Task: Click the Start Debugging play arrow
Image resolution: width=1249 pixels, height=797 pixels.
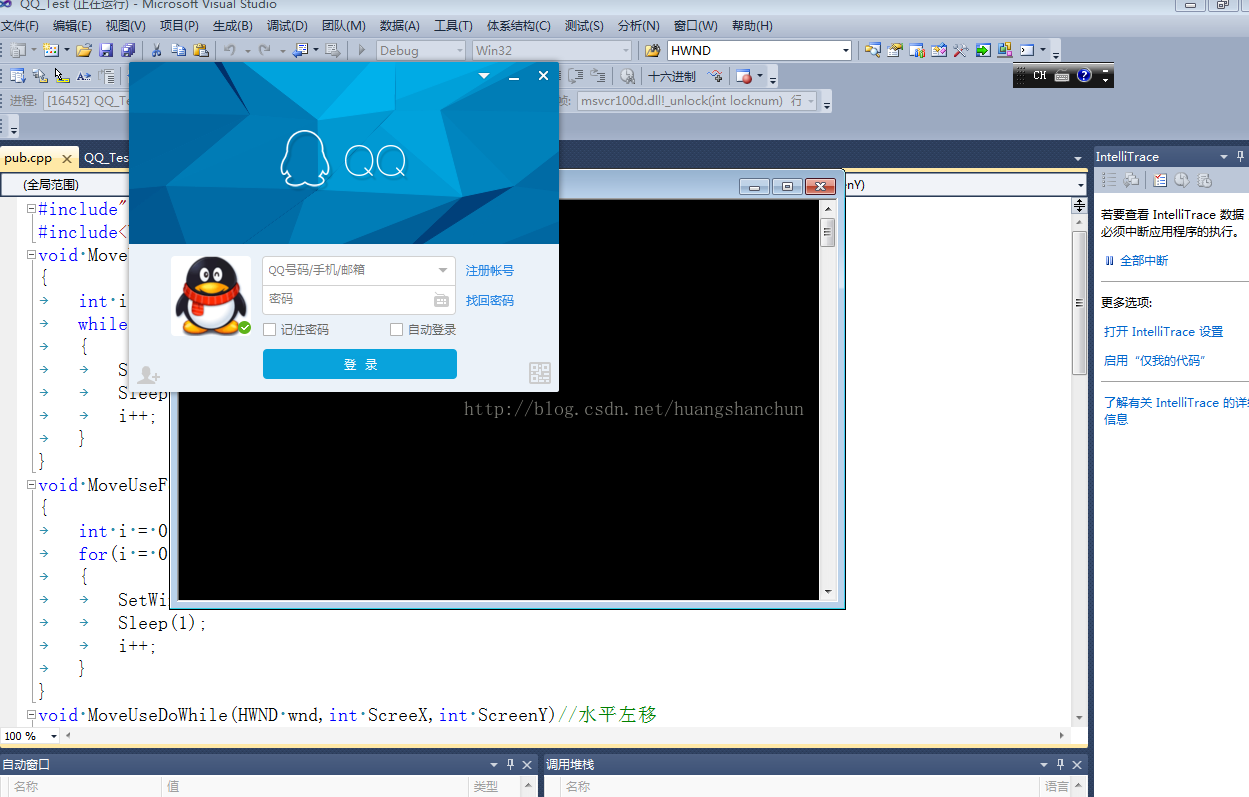Action: click(x=362, y=50)
